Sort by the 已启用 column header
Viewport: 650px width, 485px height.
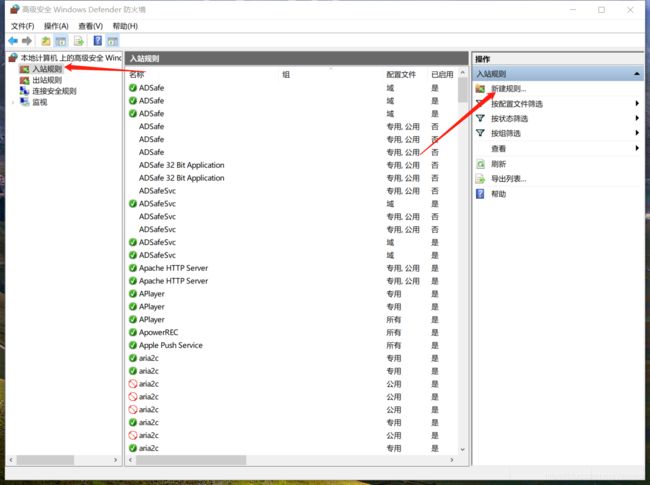(442, 75)
